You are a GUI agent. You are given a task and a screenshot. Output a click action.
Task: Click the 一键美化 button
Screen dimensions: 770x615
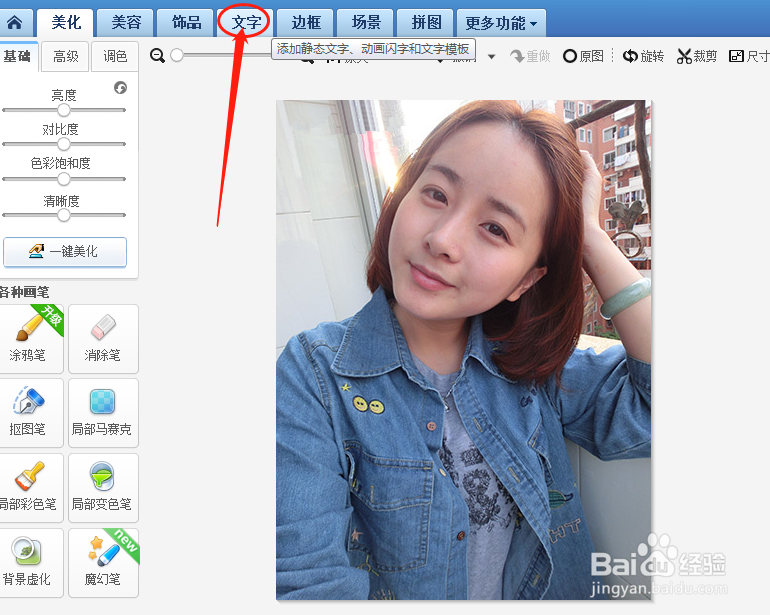pos(65,252)
